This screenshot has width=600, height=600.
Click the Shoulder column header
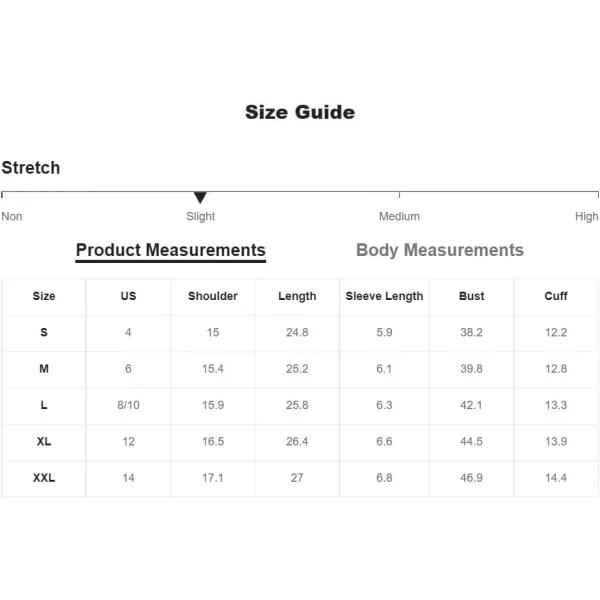(213, 296)
